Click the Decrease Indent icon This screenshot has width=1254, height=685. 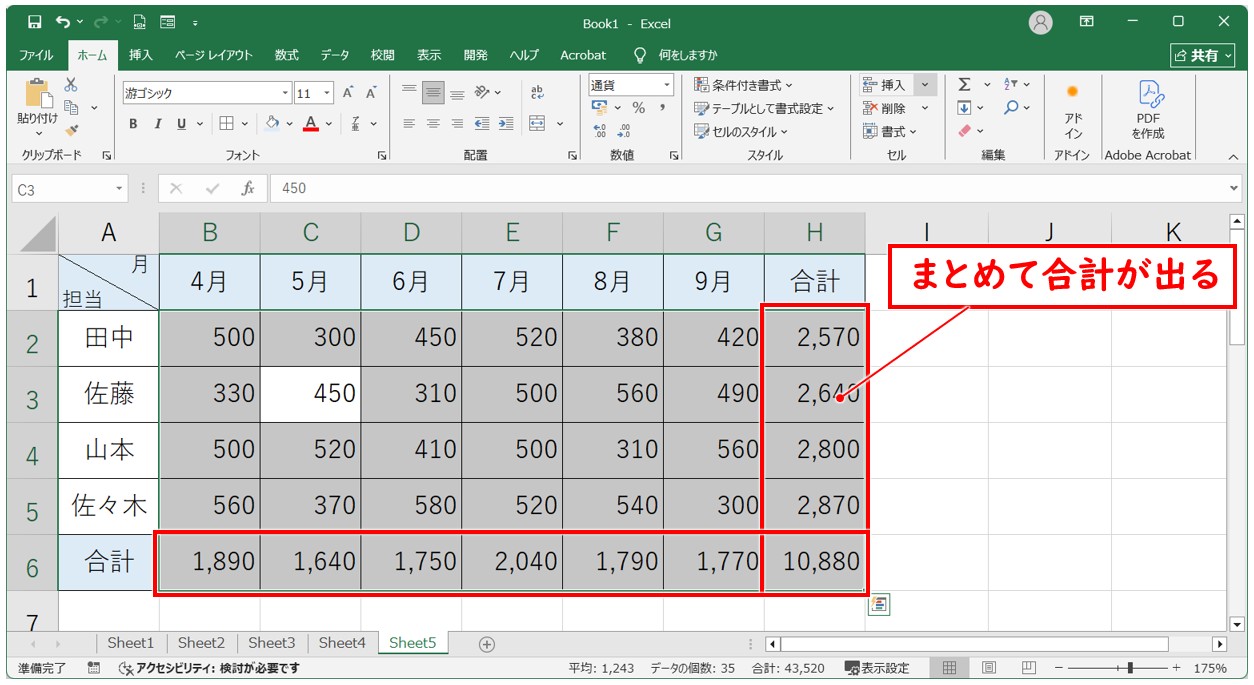pos(482,124)
